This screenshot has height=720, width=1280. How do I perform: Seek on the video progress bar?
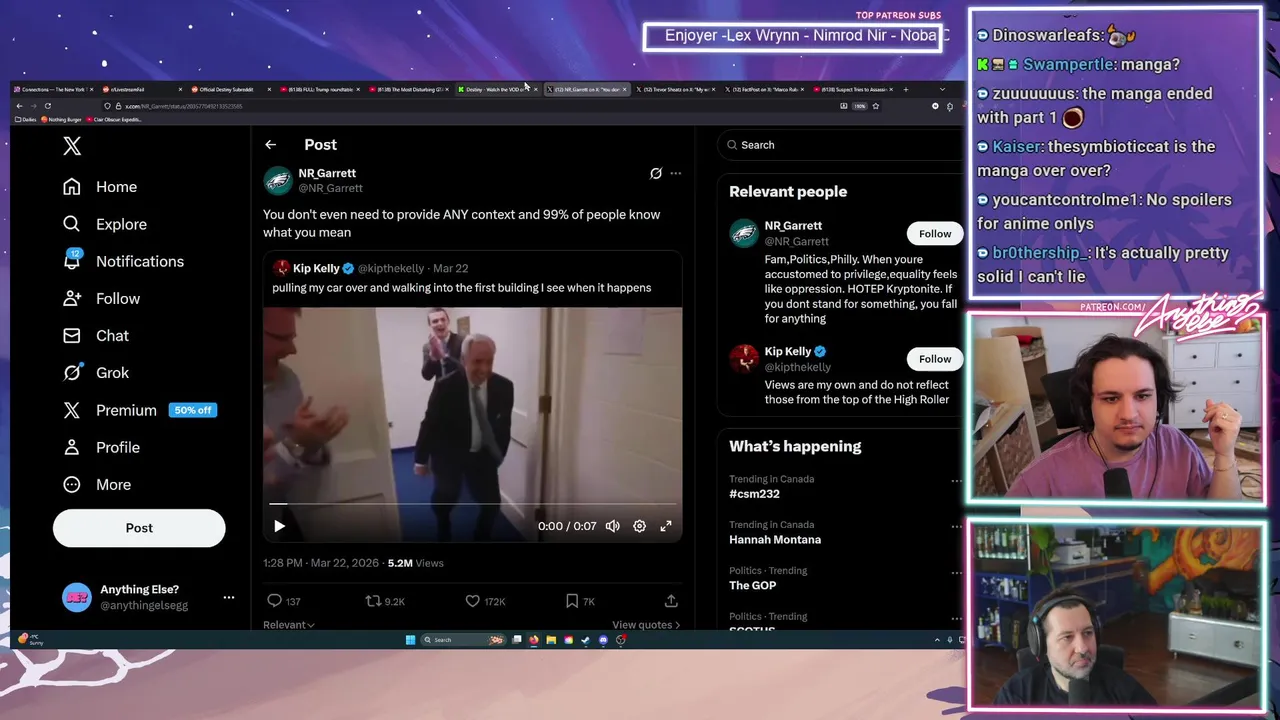click(472, 504)
